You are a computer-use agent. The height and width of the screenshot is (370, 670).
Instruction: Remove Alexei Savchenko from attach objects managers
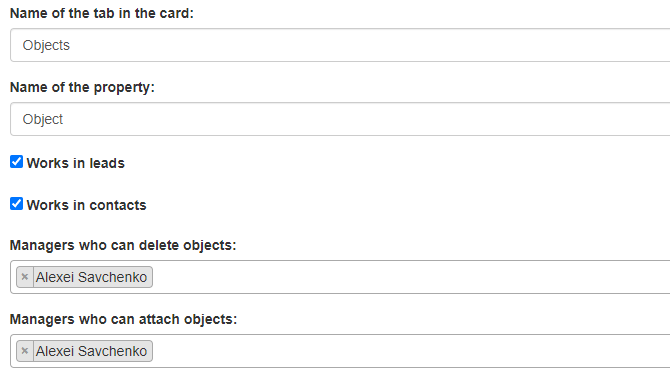point(25,351)
